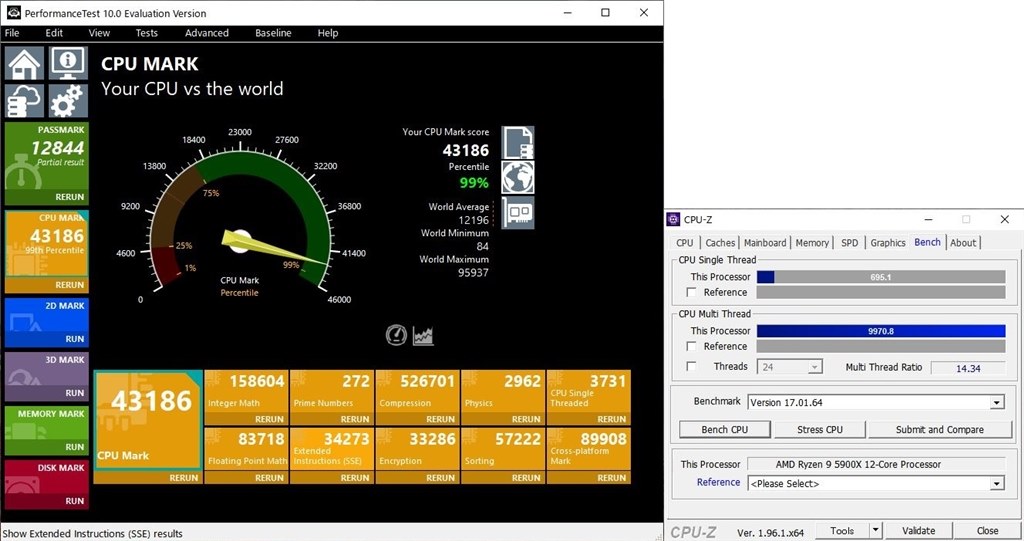Click Submit and Compare button
Viewport: 1024px width, 541px height.
tap(940, 429)
